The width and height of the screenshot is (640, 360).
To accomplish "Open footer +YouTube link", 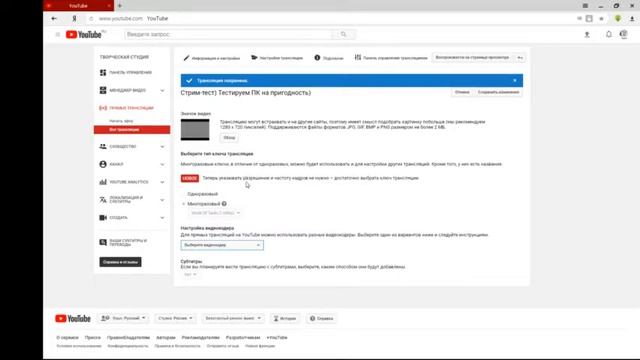I will click(x=277, y=338).
